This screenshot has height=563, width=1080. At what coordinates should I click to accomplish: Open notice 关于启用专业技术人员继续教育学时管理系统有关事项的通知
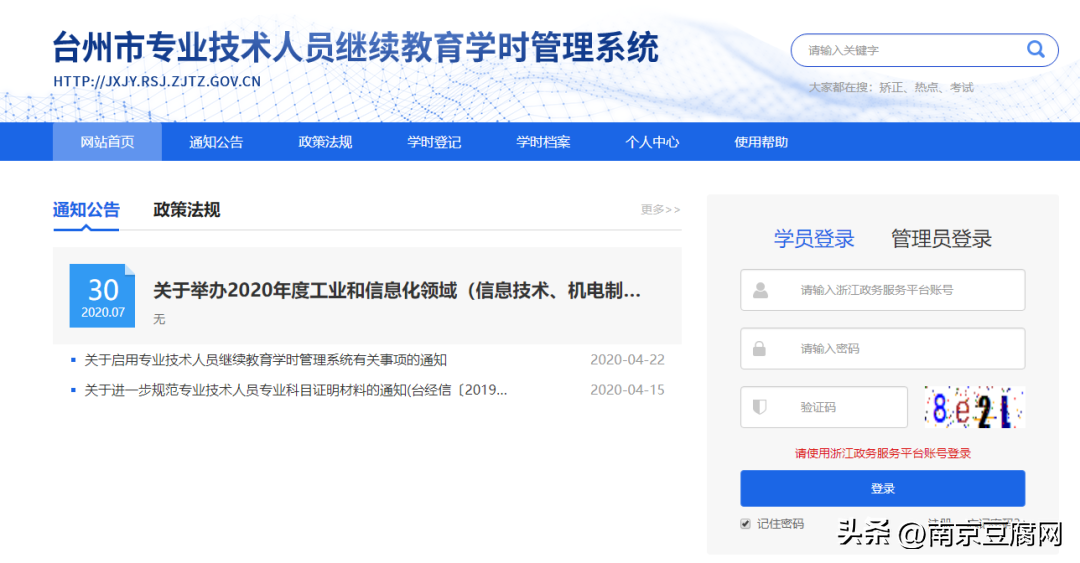pos(265,360)
